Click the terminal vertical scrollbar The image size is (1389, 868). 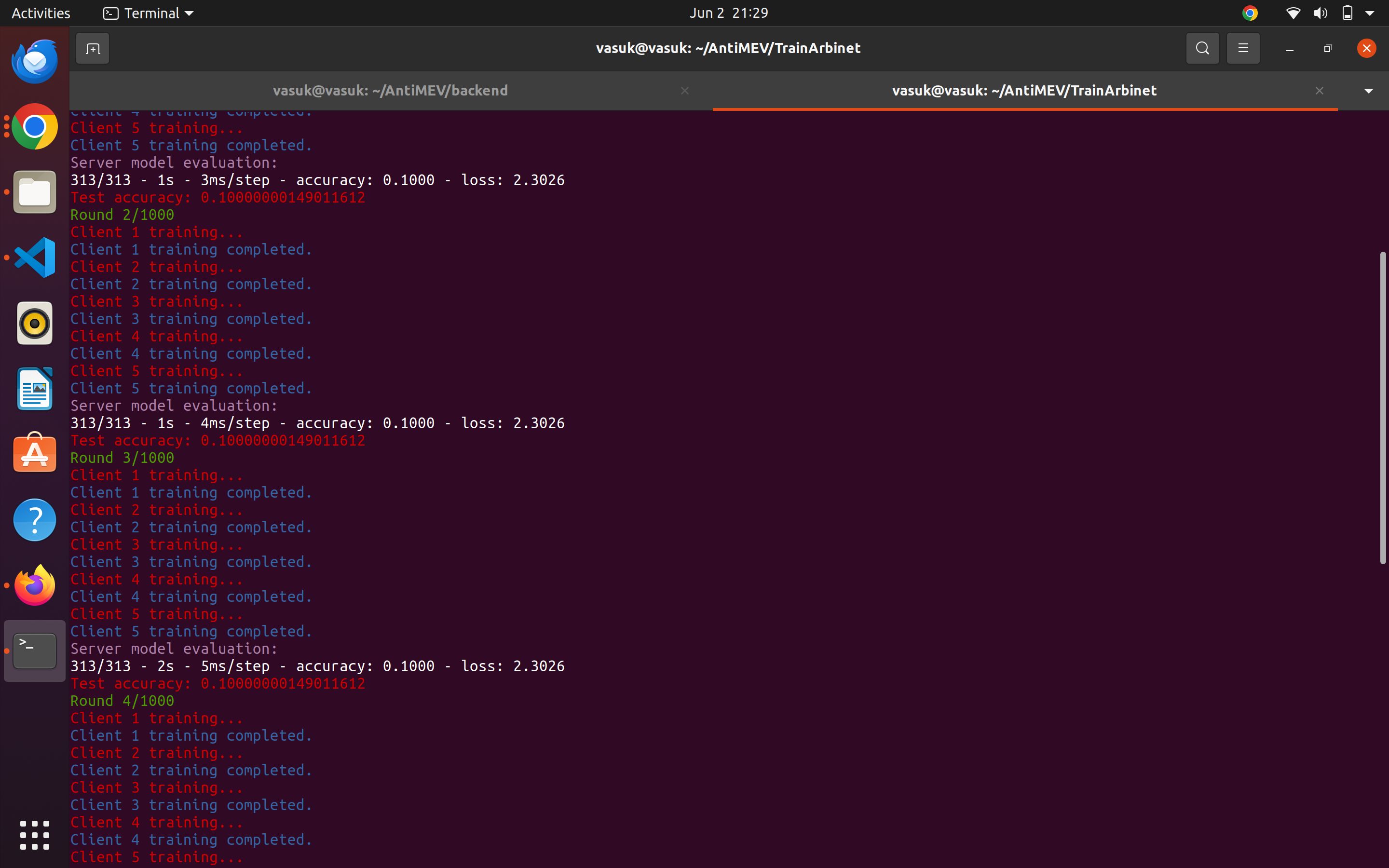tap(1382, 408)
